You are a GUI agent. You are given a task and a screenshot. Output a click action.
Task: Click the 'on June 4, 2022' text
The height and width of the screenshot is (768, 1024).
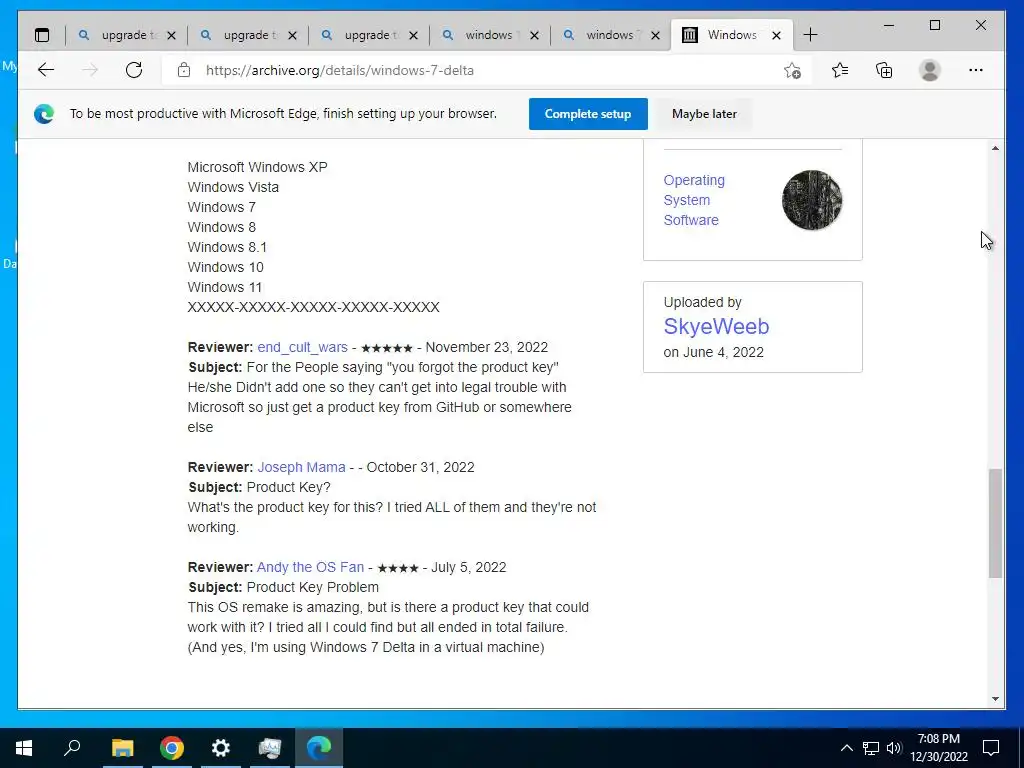pyautogui.click(x=713, y=352)
